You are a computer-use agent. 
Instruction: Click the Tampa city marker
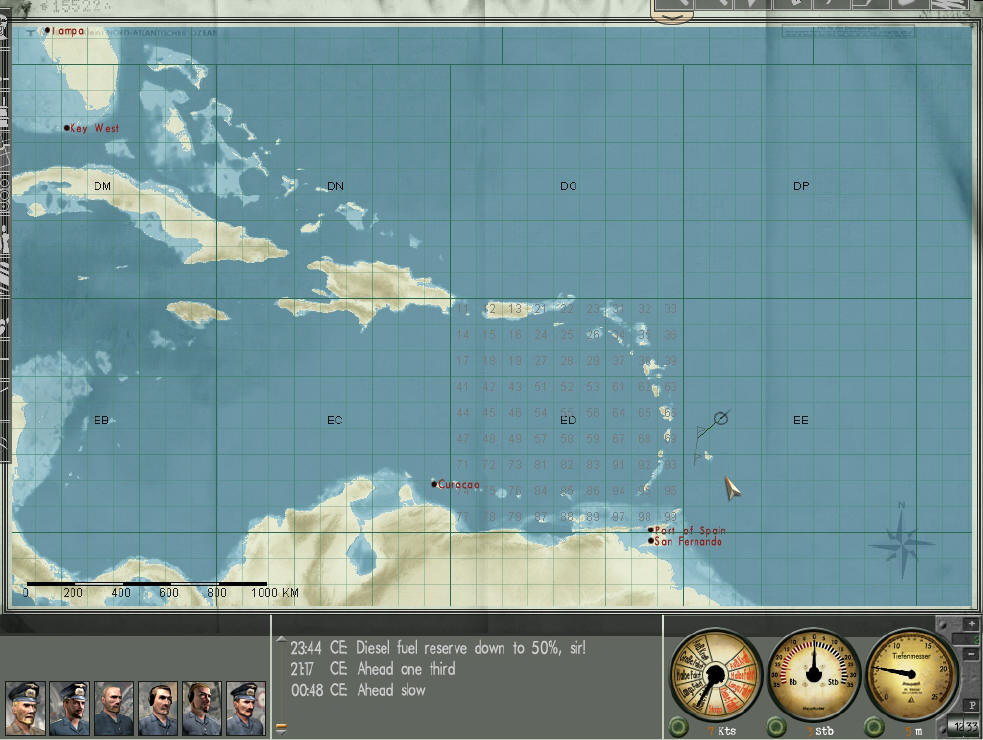click(x=48, y=30)
